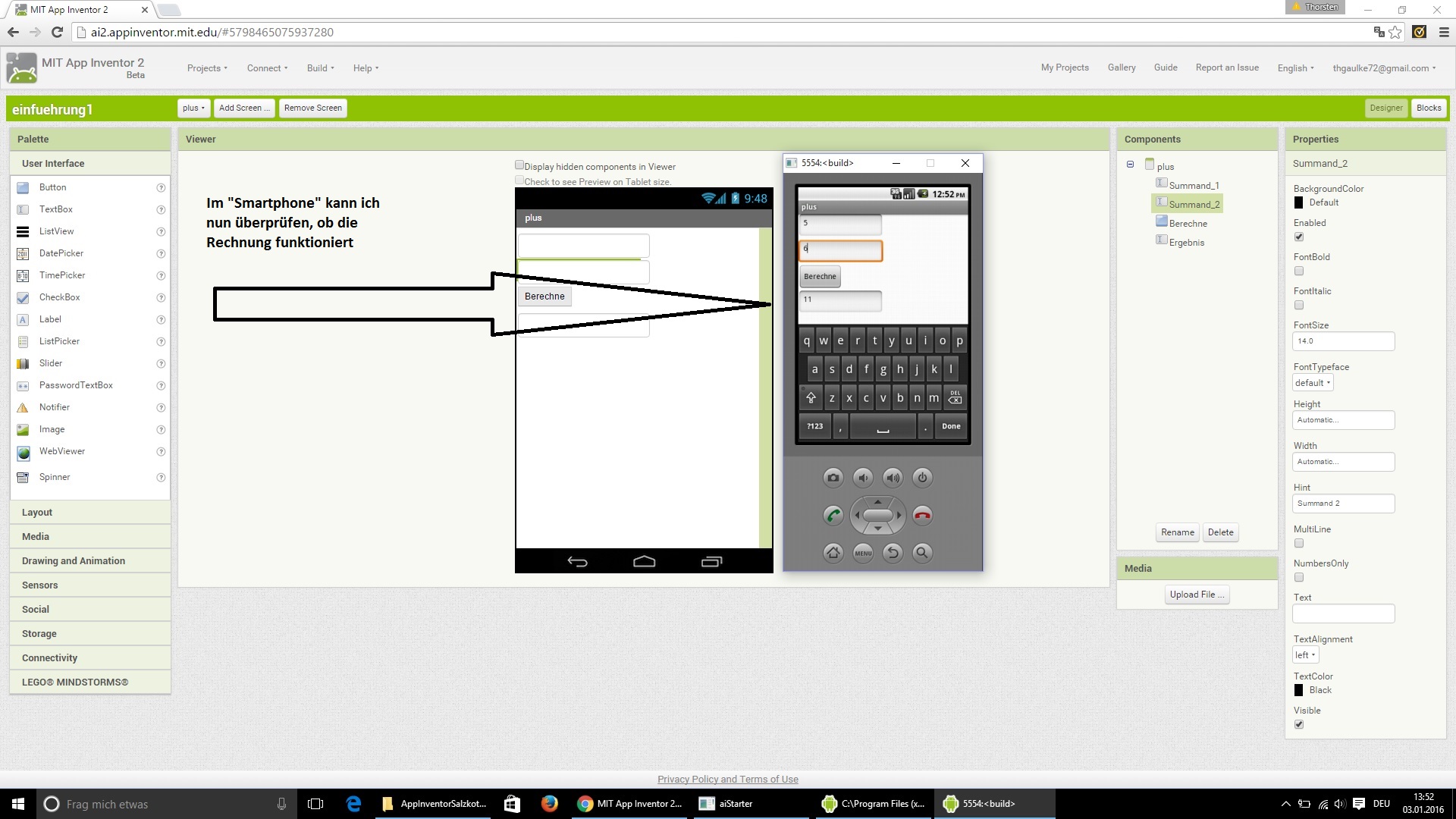Screen dimensions: 1456x819
Task: Toggle the Enabled property checkbox
Action: pos(1299,237)
